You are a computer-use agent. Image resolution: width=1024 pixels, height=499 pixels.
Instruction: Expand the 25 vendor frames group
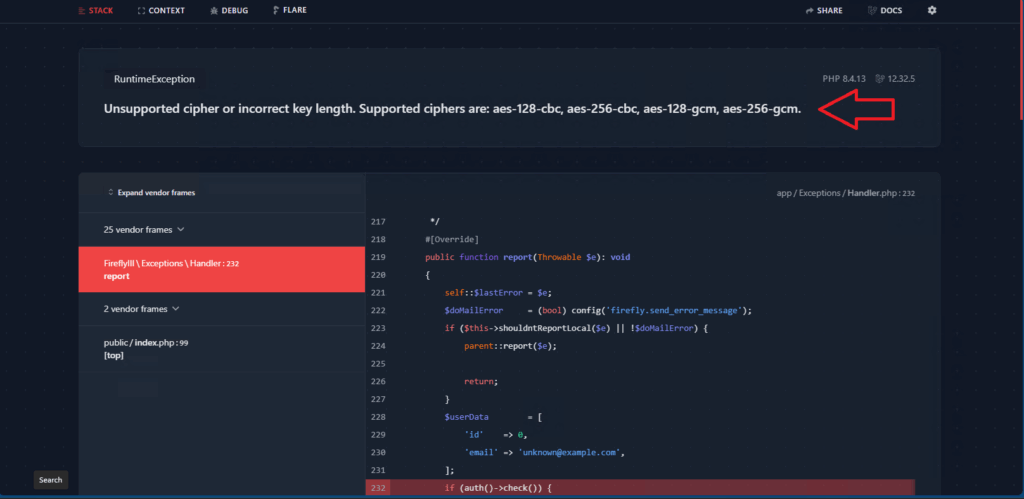click(x=144, y=229)
